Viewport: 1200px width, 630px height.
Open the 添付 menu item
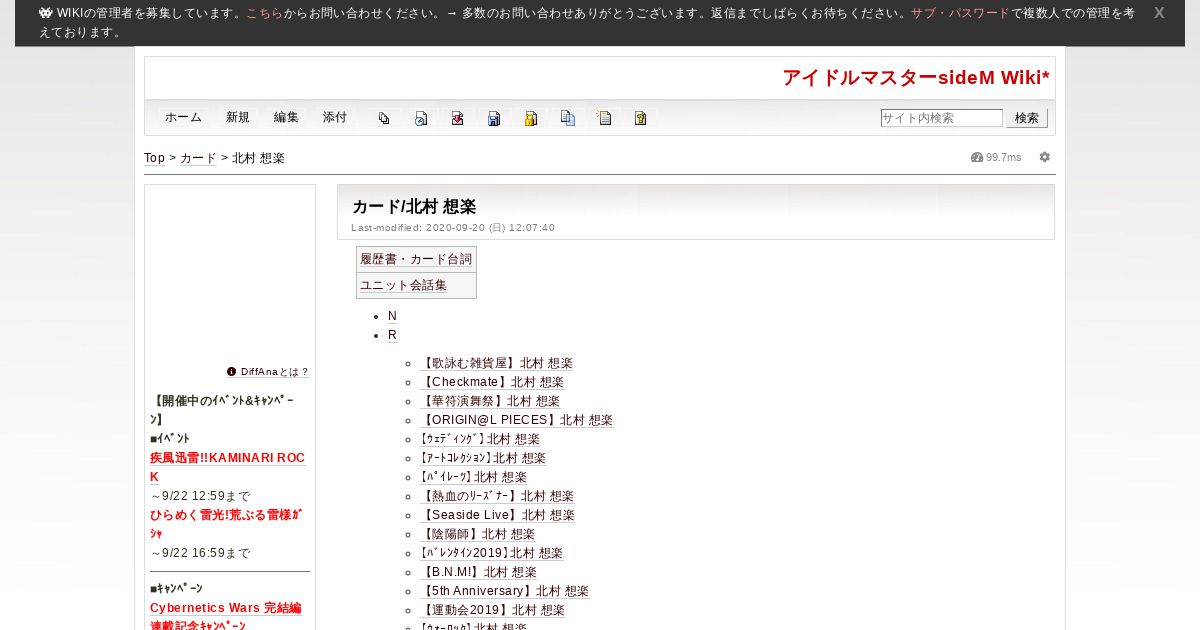point(335,117)
